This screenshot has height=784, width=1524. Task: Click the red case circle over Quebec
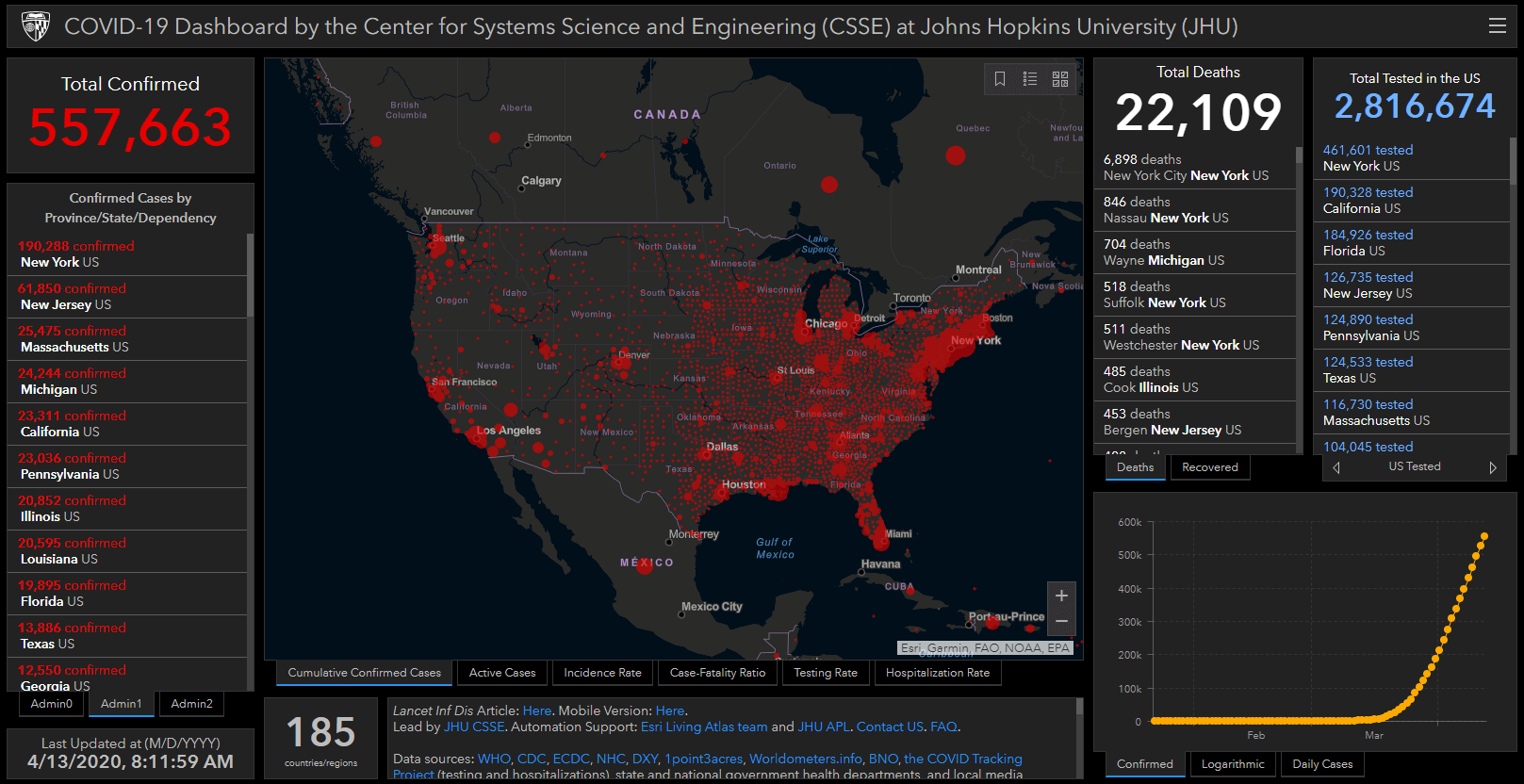(956, 155)
